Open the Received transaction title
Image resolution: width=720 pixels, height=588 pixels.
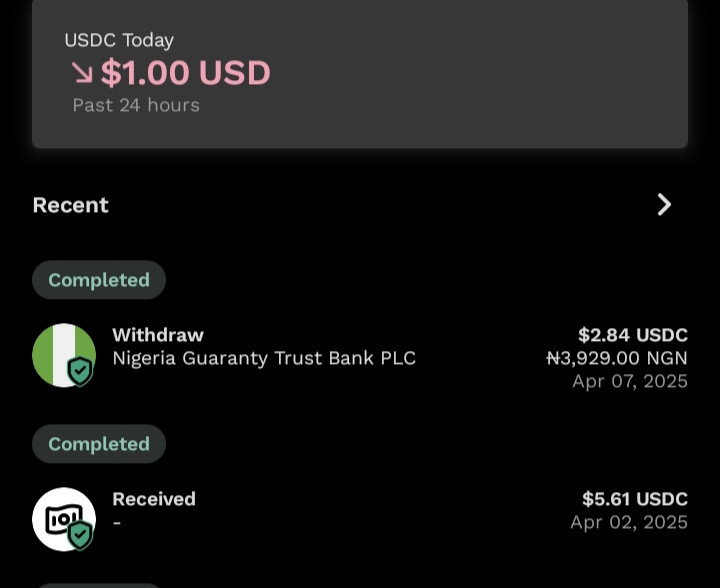[x=154, y=498]
